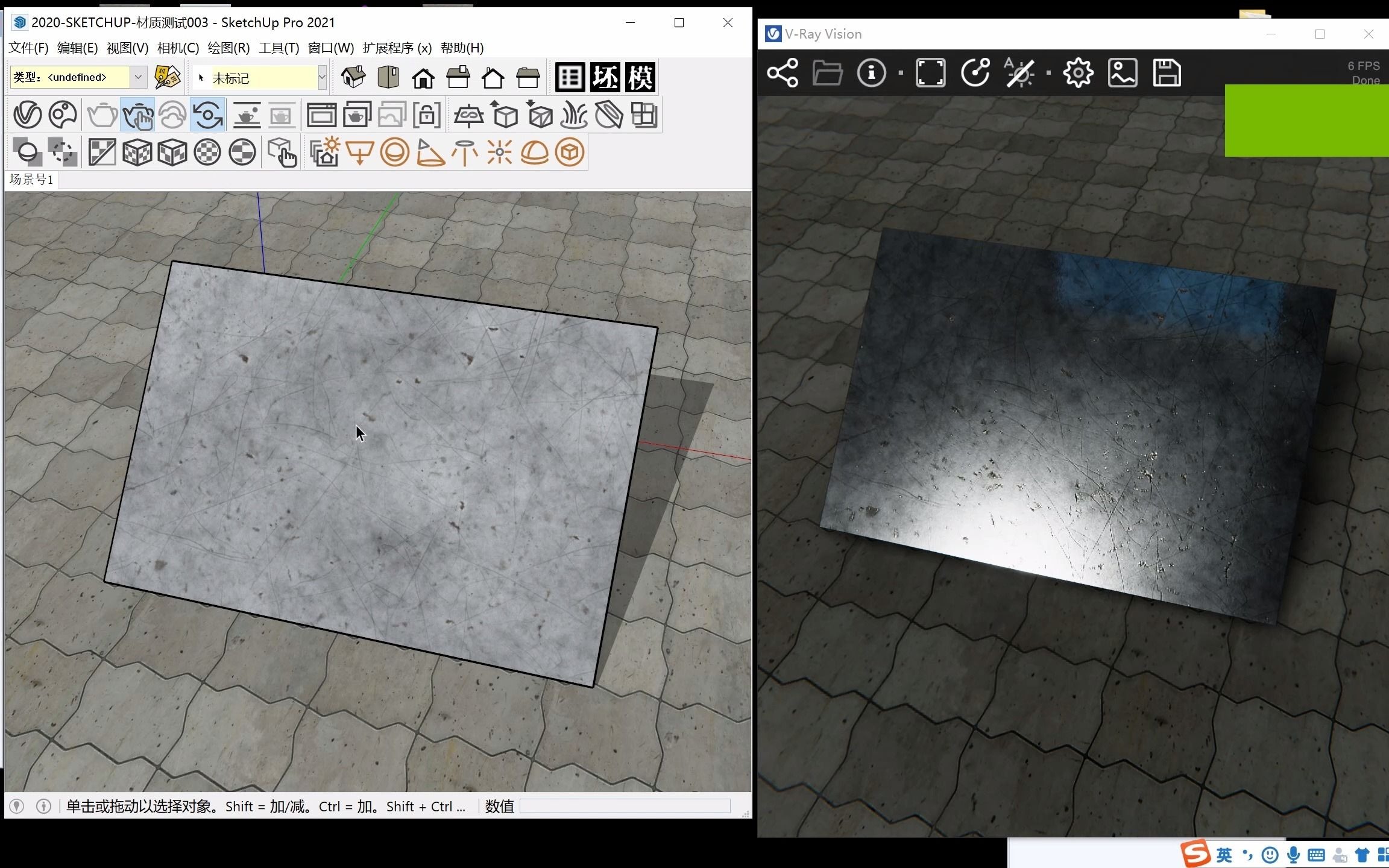Insert a V-Ray spot light
The width and height of the screenshot is (1389, 868).
click(429, 153)
